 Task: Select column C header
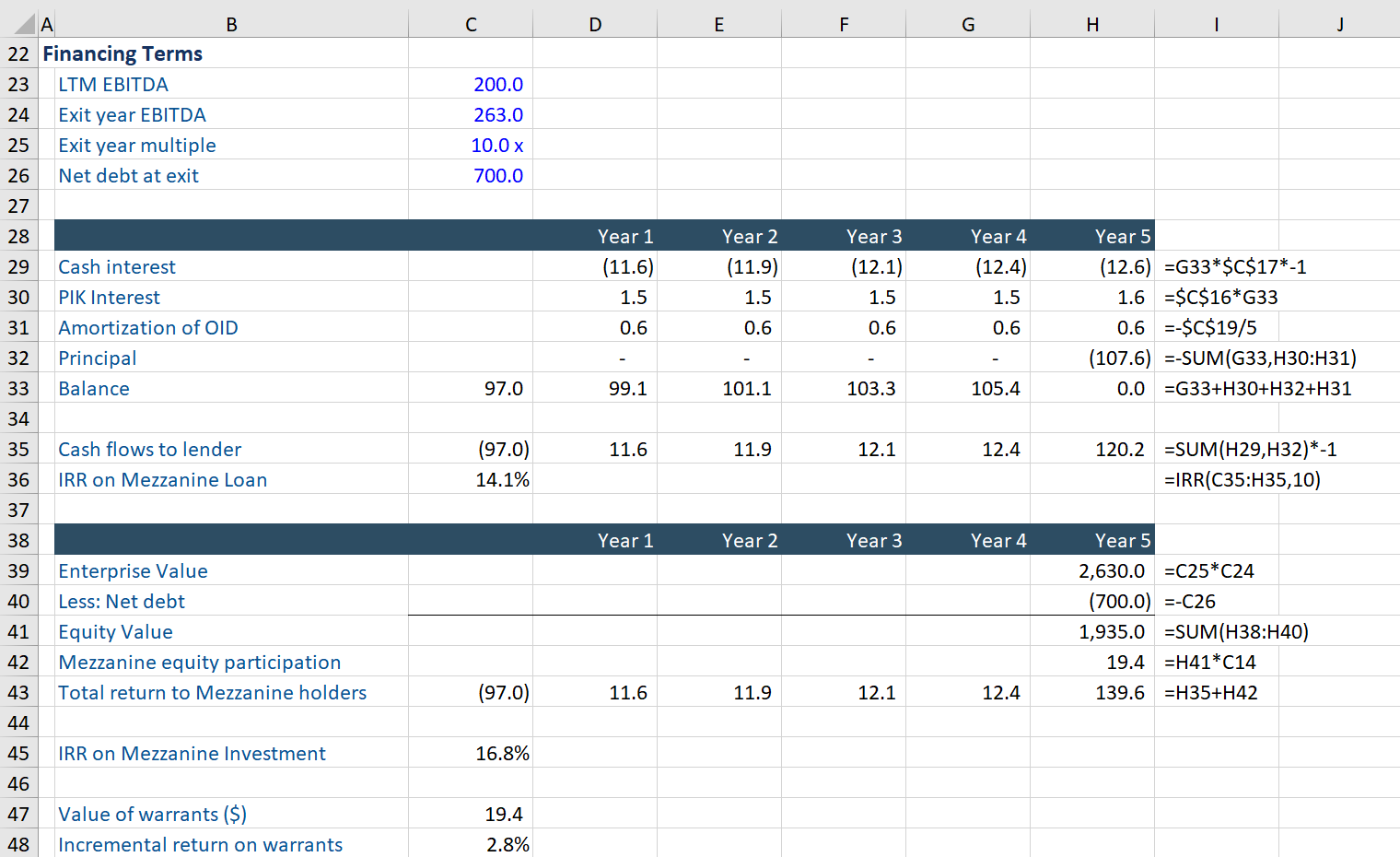(x=471, y=25)
